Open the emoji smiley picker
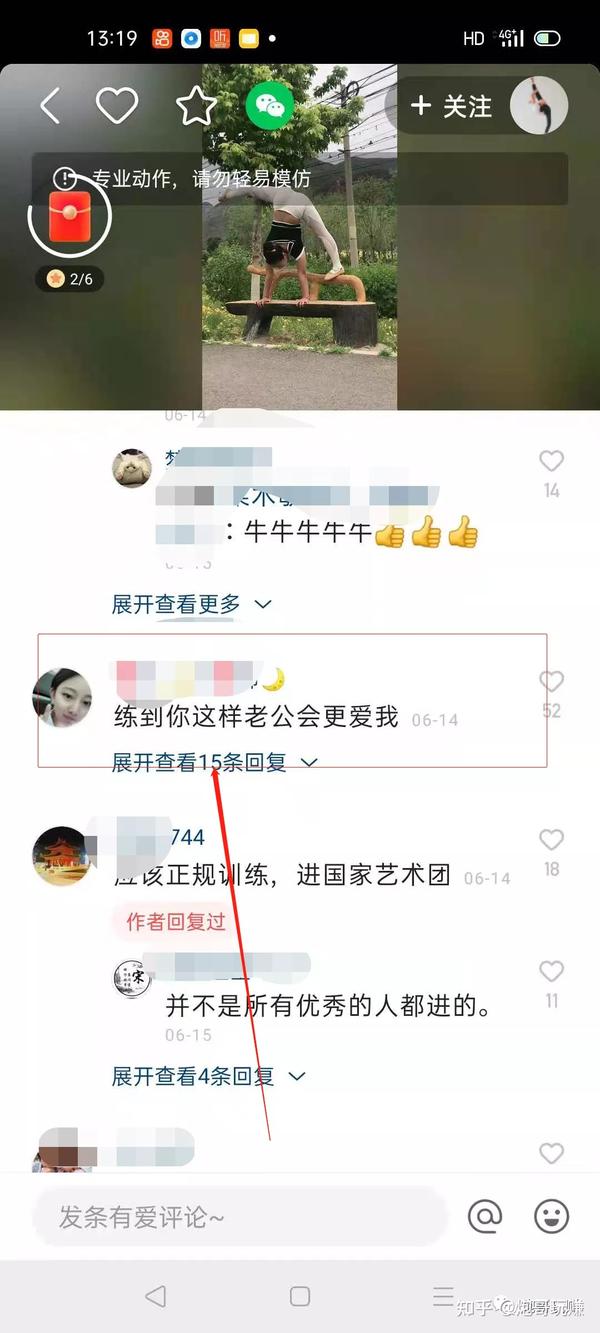 (x=552, y=1216)
